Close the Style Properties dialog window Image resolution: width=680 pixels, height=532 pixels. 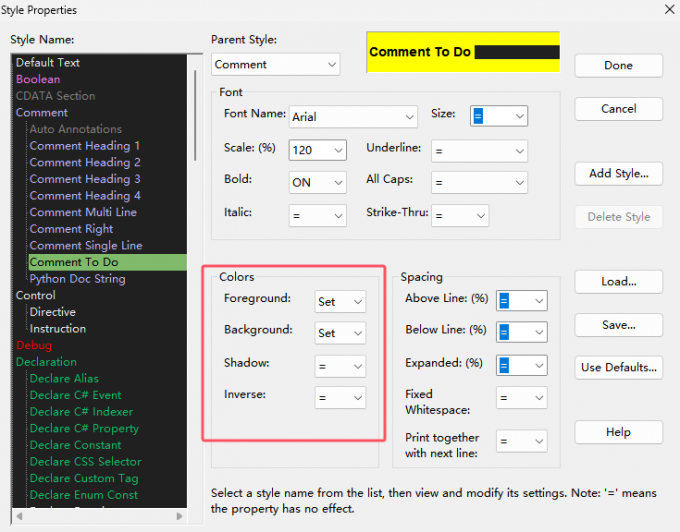pos(667,10)
